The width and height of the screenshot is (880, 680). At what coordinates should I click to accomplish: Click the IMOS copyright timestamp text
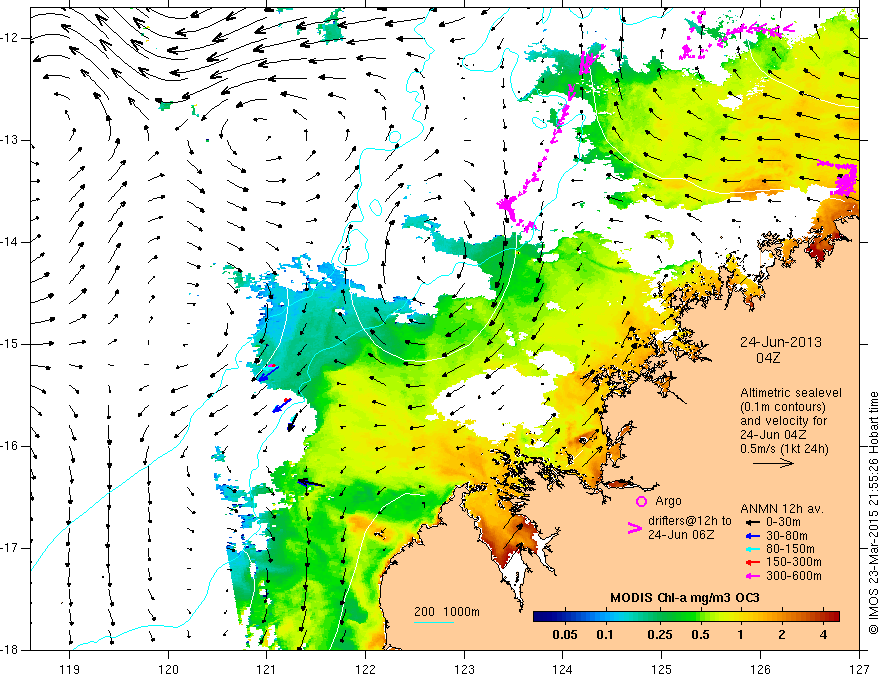pyautogui.click(x=873, y=513)
